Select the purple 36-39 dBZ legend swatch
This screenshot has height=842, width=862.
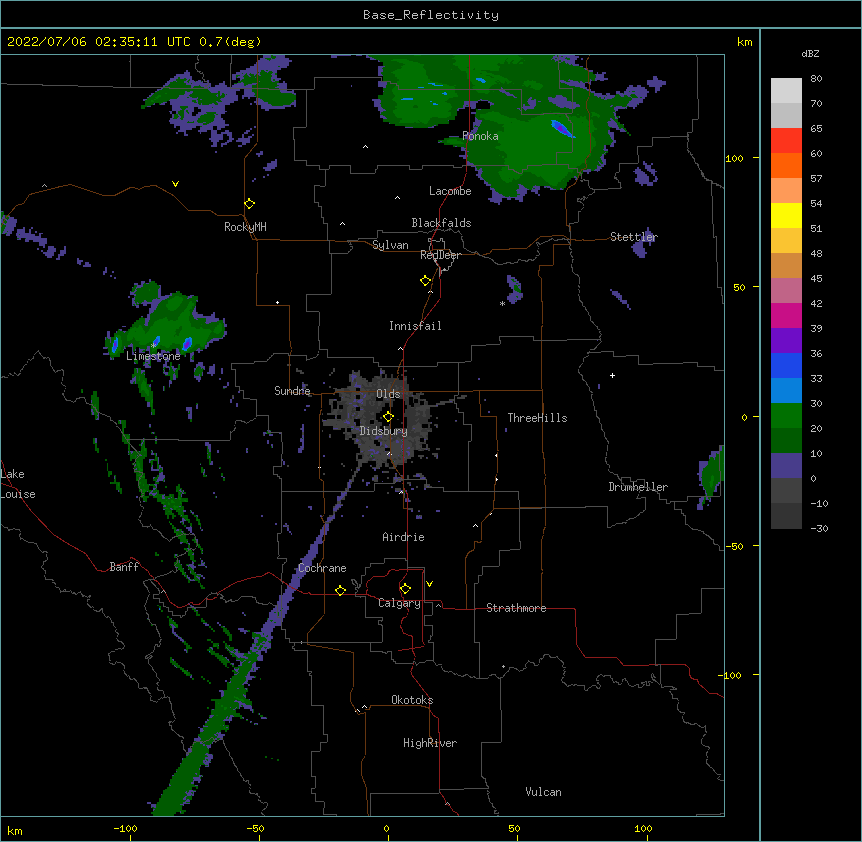(786, 341)
